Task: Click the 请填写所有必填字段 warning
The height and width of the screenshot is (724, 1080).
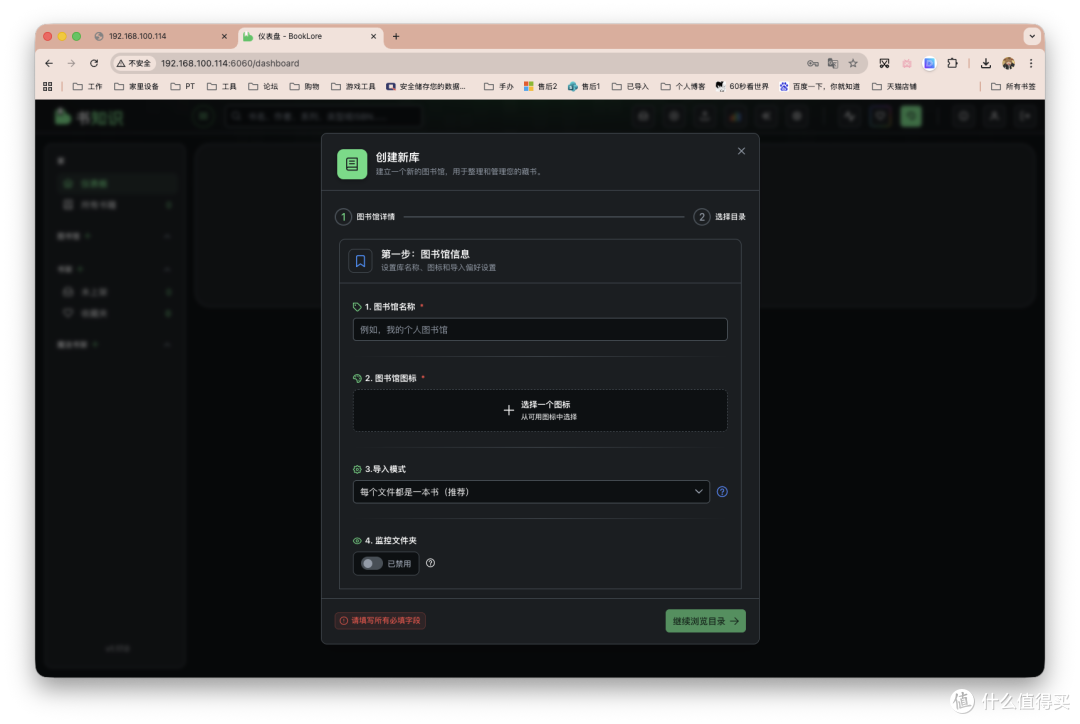Action: 380,621
